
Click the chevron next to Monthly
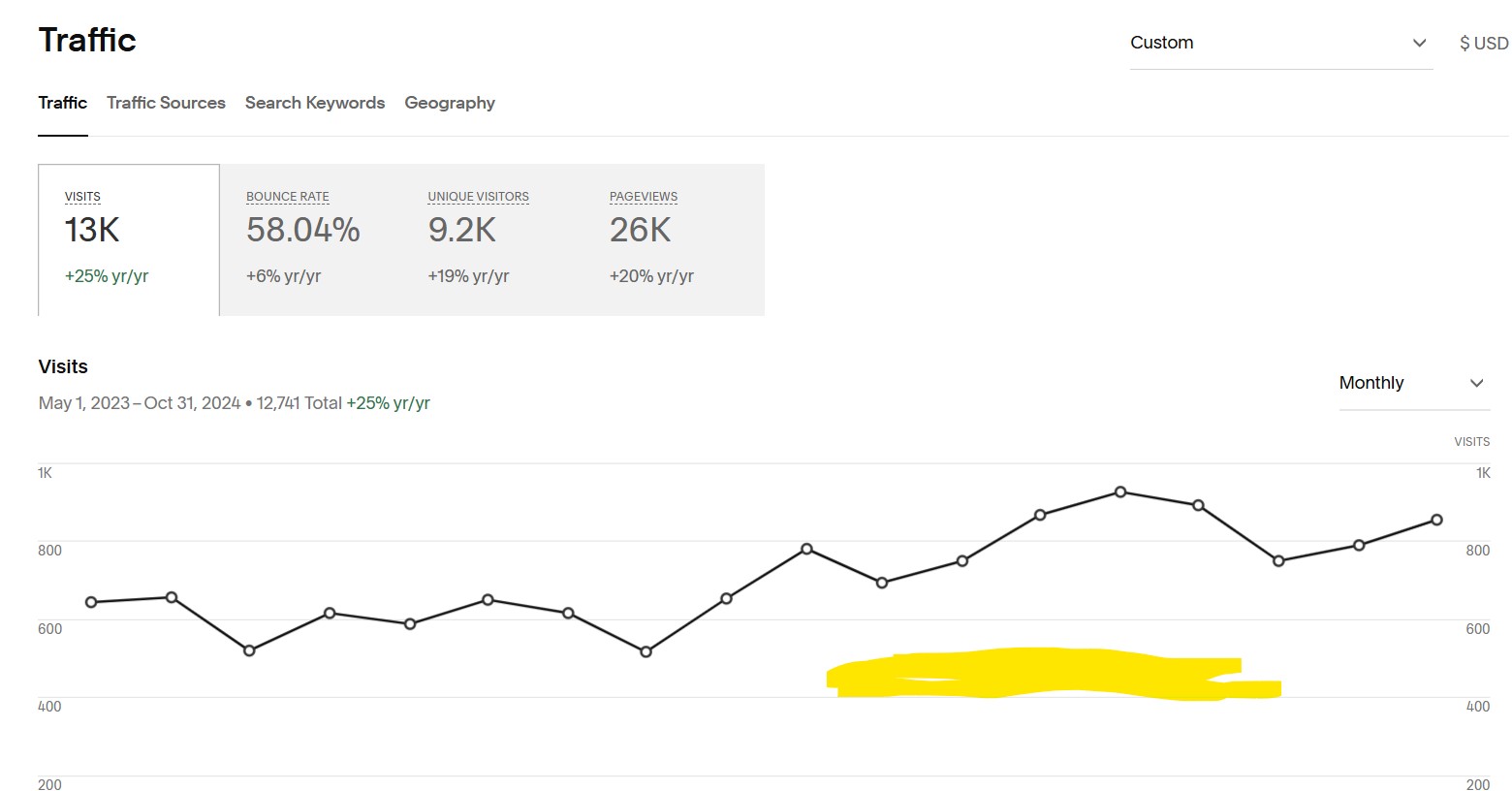coord(1476,383)
